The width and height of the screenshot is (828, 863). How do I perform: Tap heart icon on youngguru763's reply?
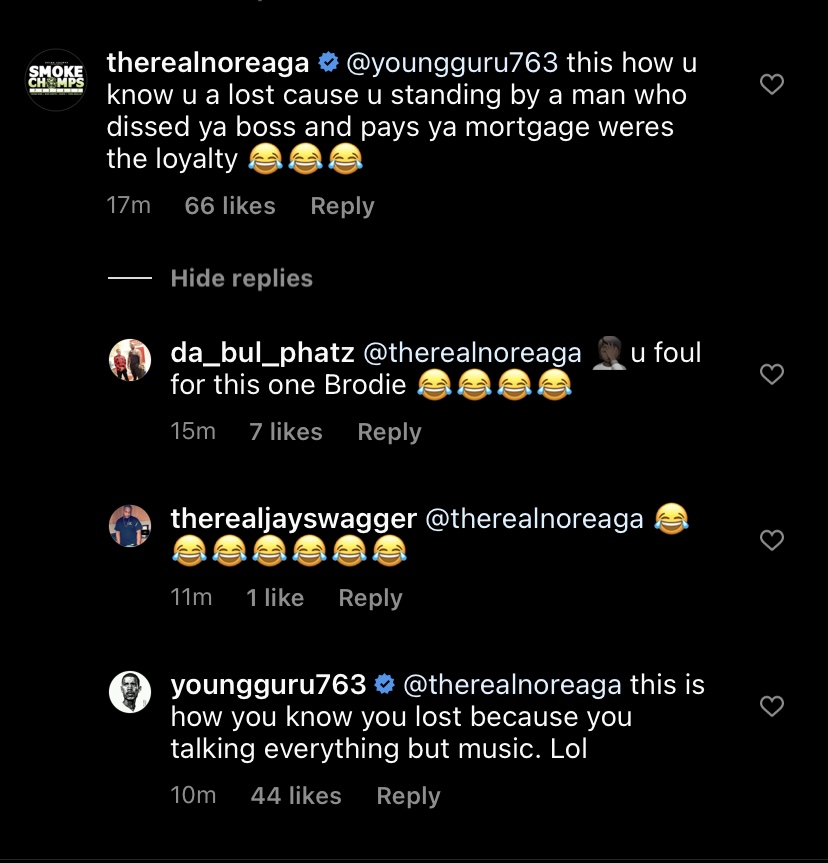[x=772, y=707]
